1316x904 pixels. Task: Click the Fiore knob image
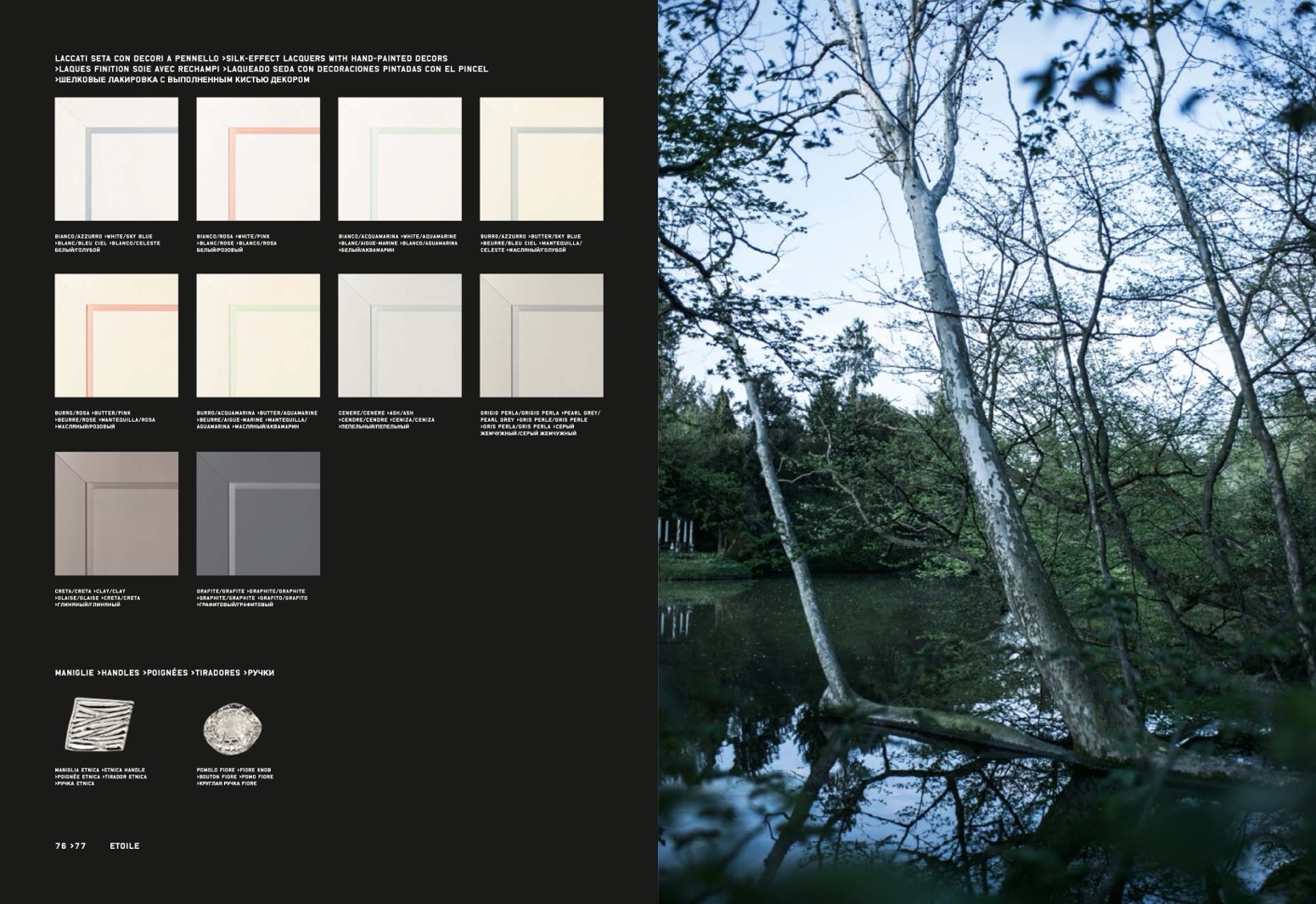coord(233,727)
